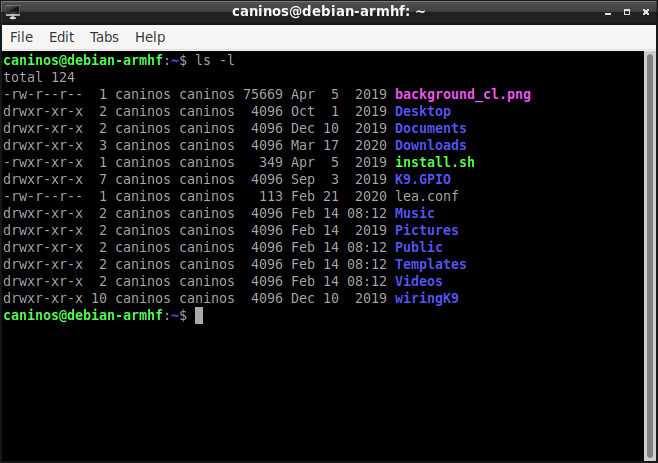Click the install.sh file name
The width and height of the screenshot is (658, 463).
click(x=435, y=162)
